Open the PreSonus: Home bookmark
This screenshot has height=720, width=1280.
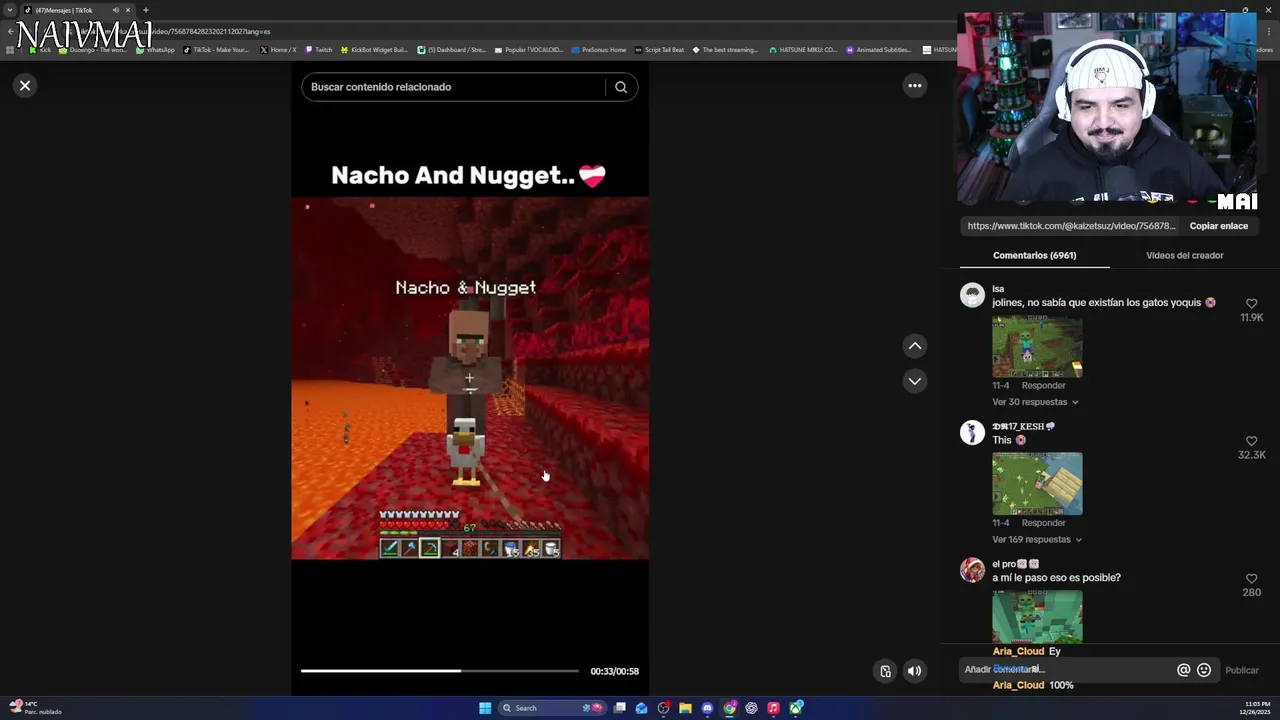598,50
